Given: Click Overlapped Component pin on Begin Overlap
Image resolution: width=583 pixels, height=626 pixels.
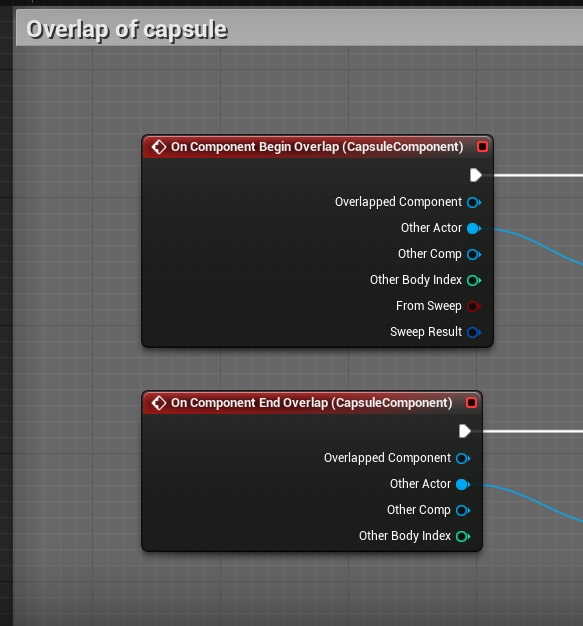Looking at the screenshot, I should click(x=474, y=202).
